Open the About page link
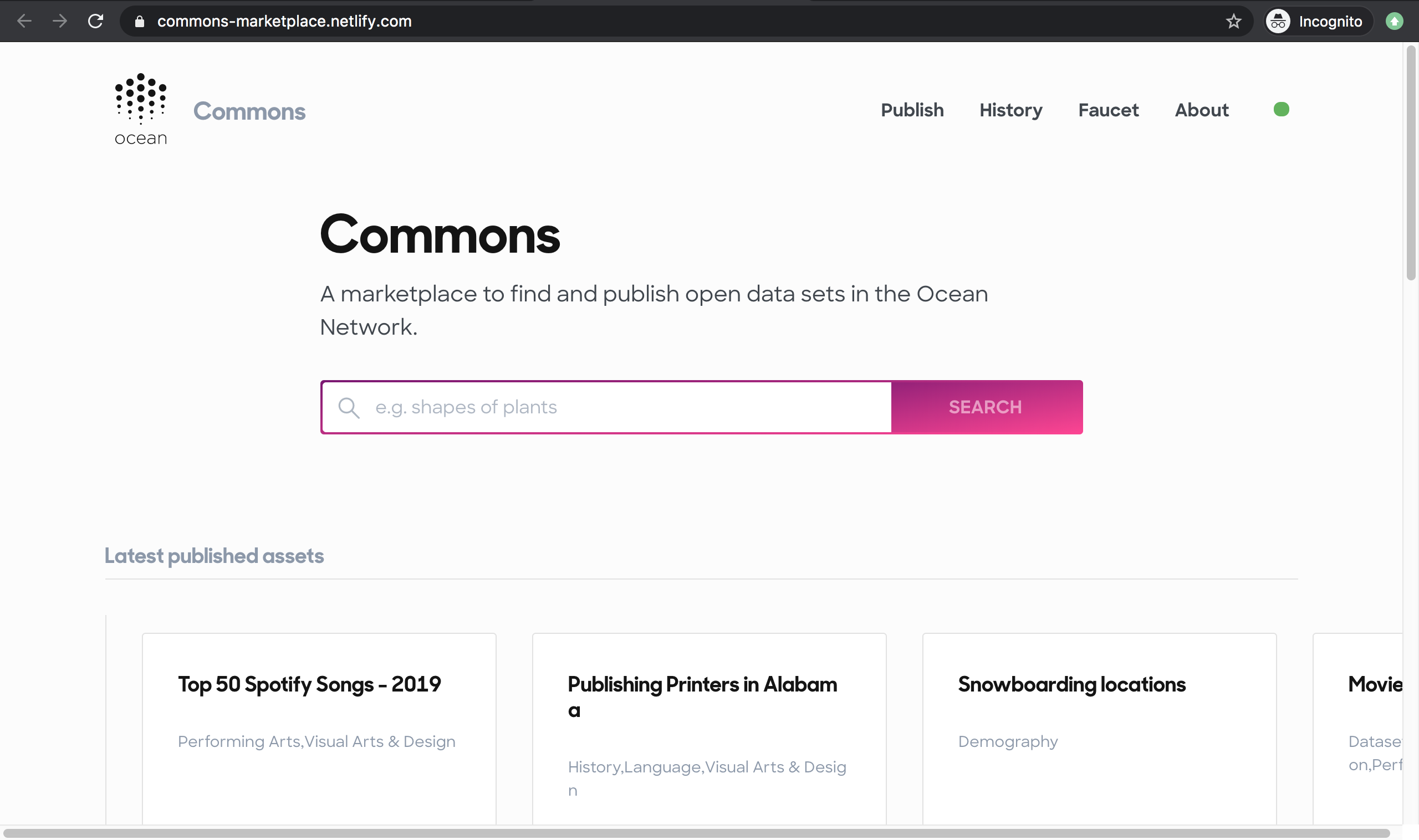 [1201, 110]
